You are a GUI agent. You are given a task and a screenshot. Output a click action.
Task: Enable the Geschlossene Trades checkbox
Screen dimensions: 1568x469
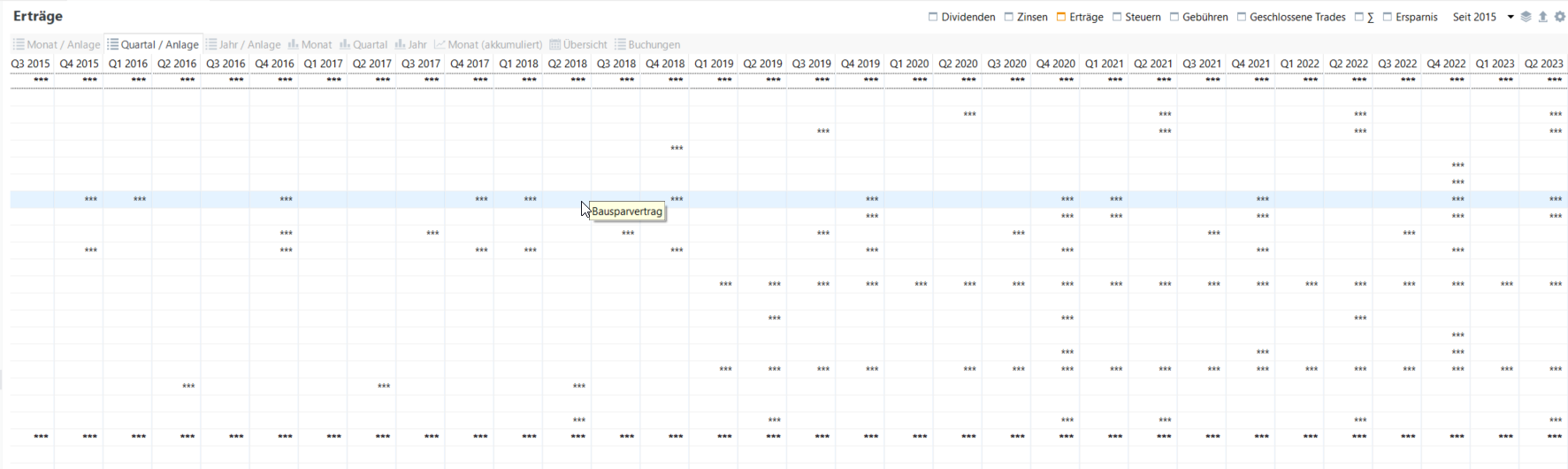pyautogui.click(x=1242, y=17)
